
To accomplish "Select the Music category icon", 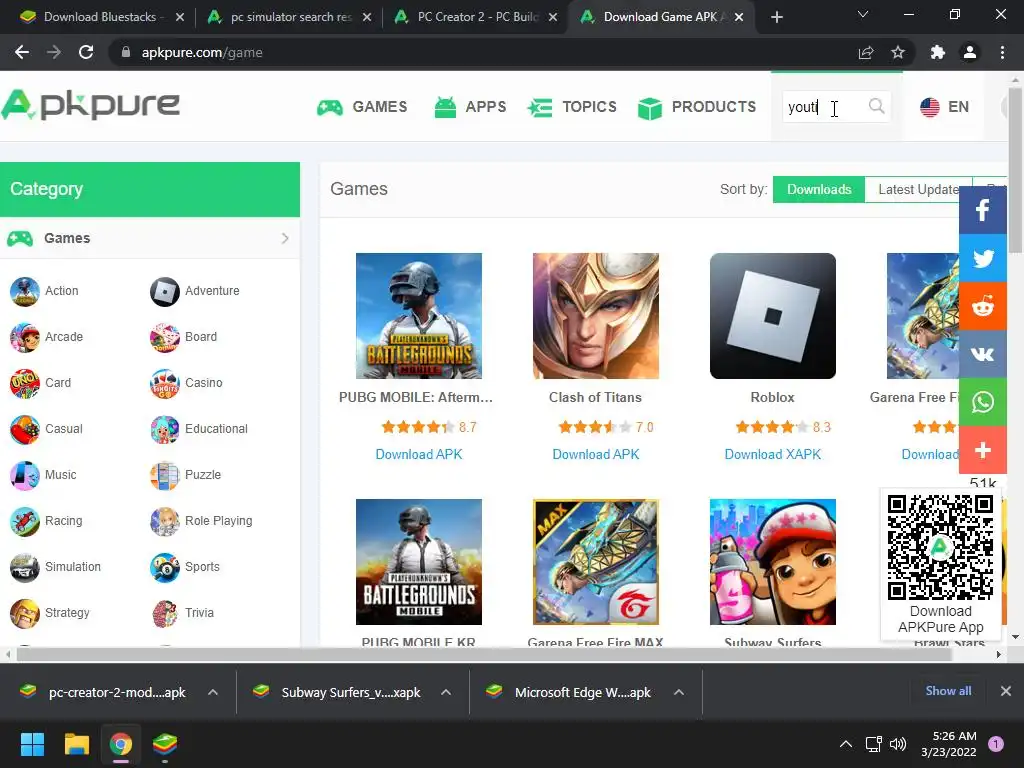I will 25,475.
